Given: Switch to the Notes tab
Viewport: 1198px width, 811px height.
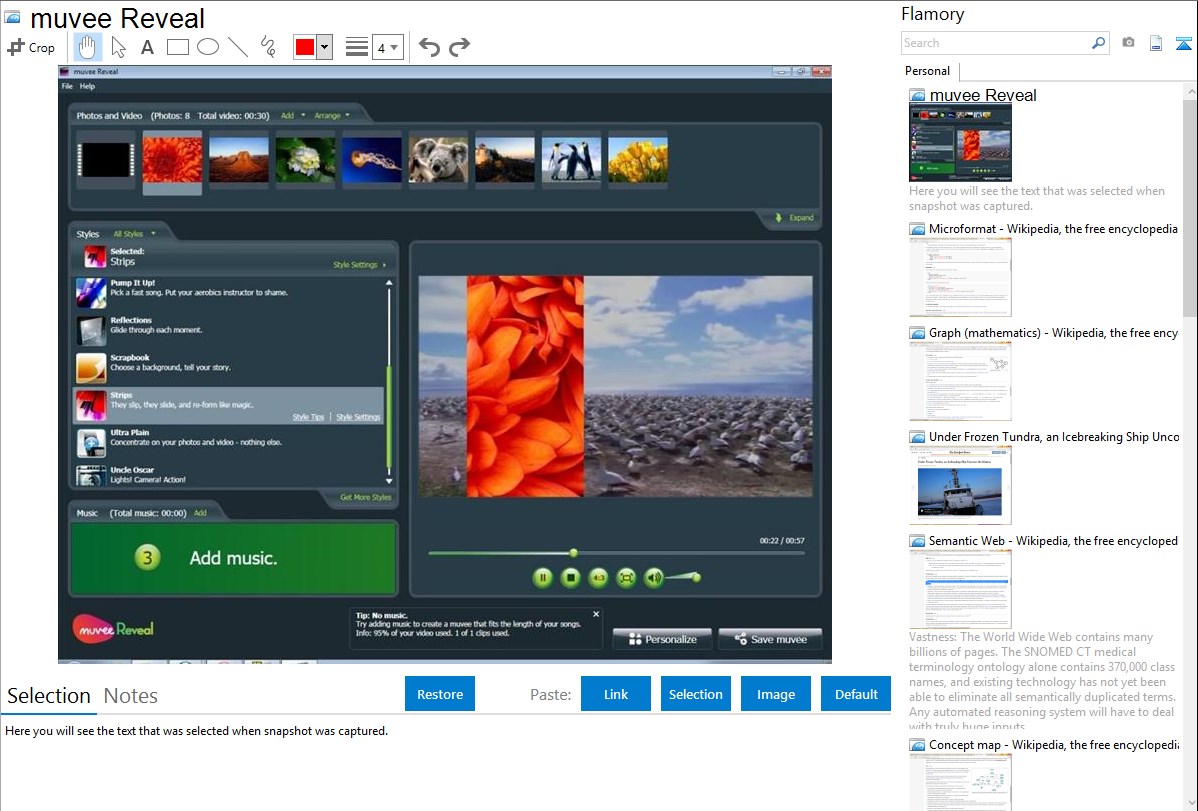Looking at the screenshot, I should point(130,696).
